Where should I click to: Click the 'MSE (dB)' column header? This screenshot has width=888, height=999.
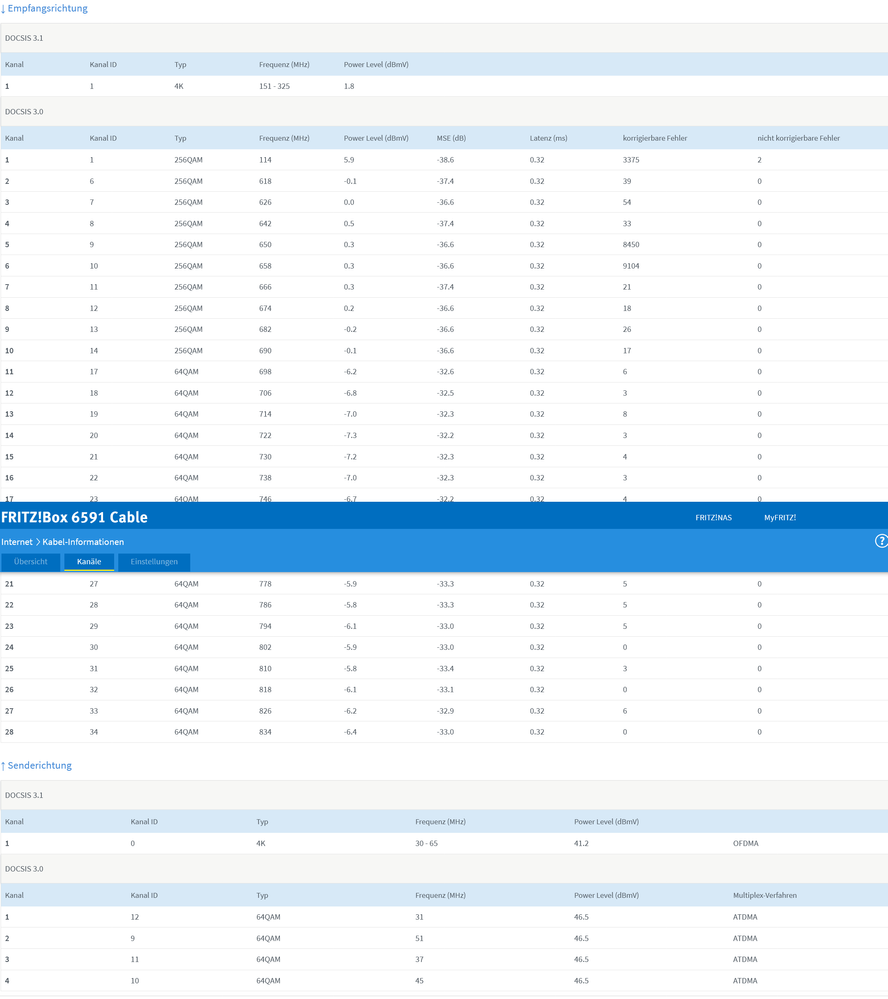click(451, 138)
